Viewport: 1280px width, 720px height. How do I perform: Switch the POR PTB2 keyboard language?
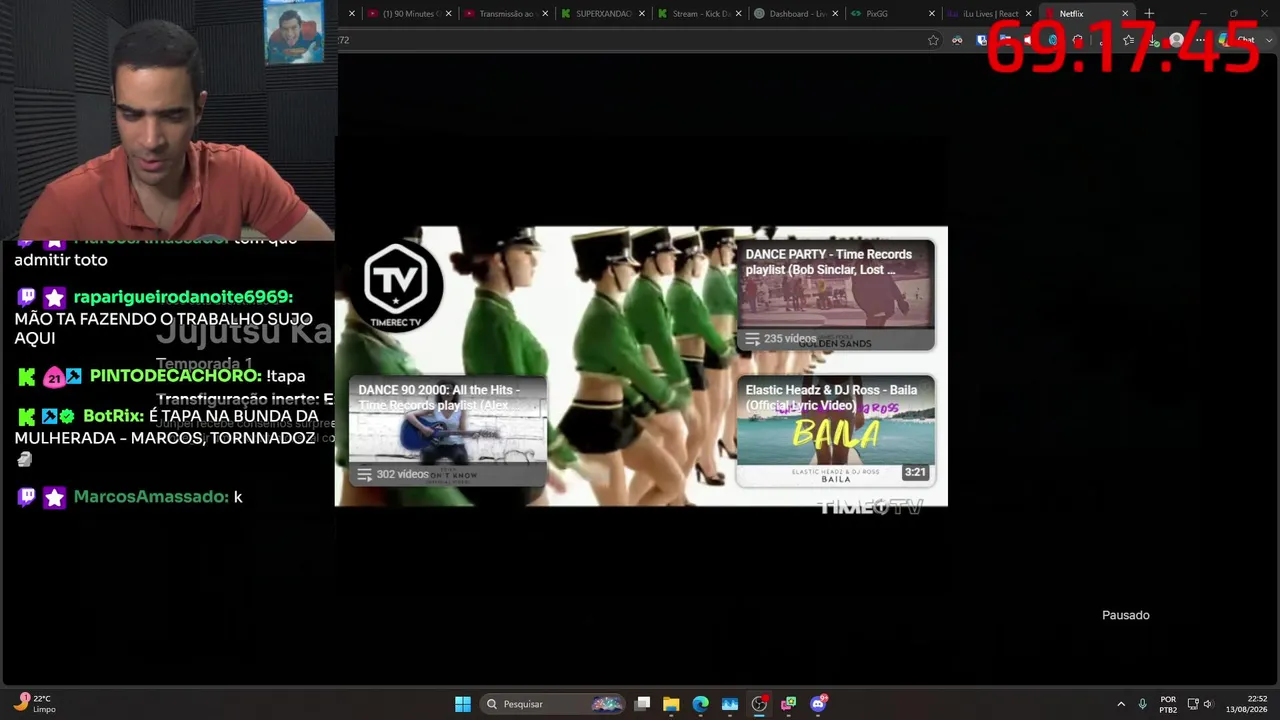coord(1168,704)
